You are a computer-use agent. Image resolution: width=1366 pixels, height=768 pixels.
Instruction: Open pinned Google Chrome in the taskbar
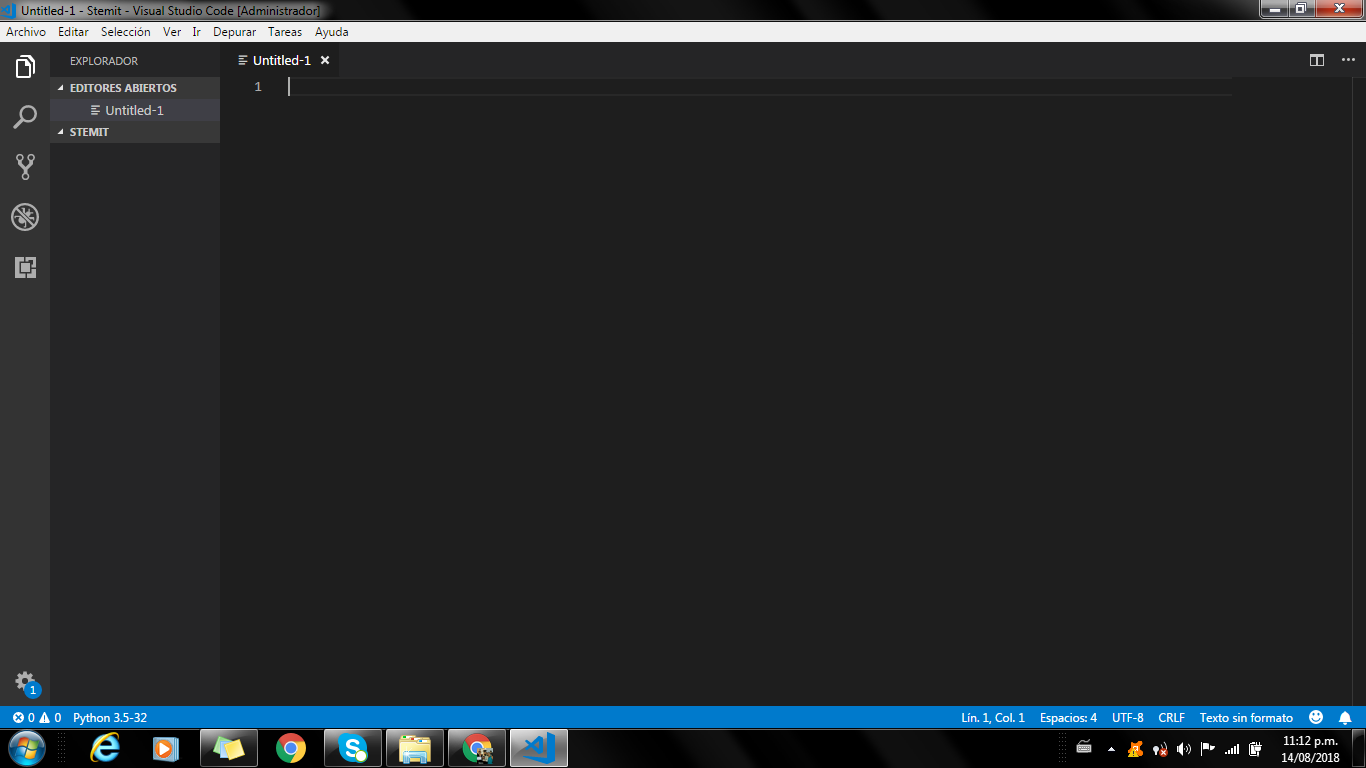(x=291, y=748)
